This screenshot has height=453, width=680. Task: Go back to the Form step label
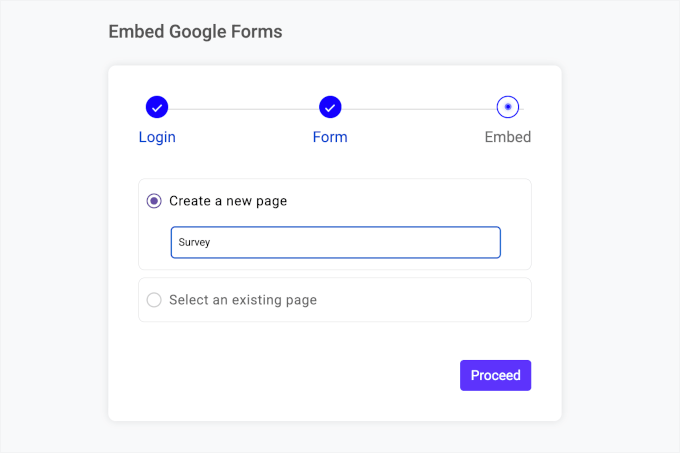point(330,137)
